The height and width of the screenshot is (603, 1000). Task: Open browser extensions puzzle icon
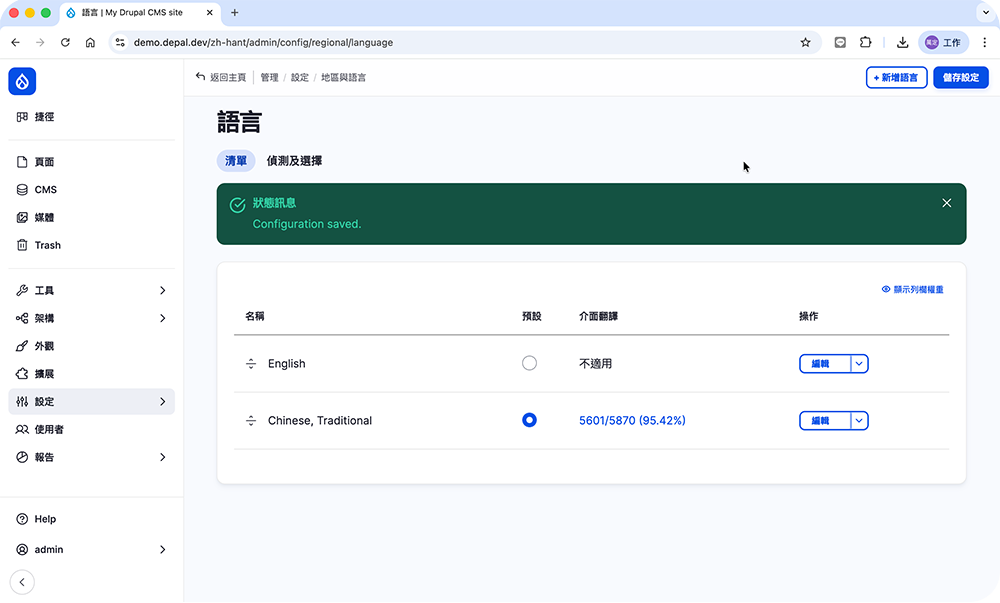pos(866,43)
